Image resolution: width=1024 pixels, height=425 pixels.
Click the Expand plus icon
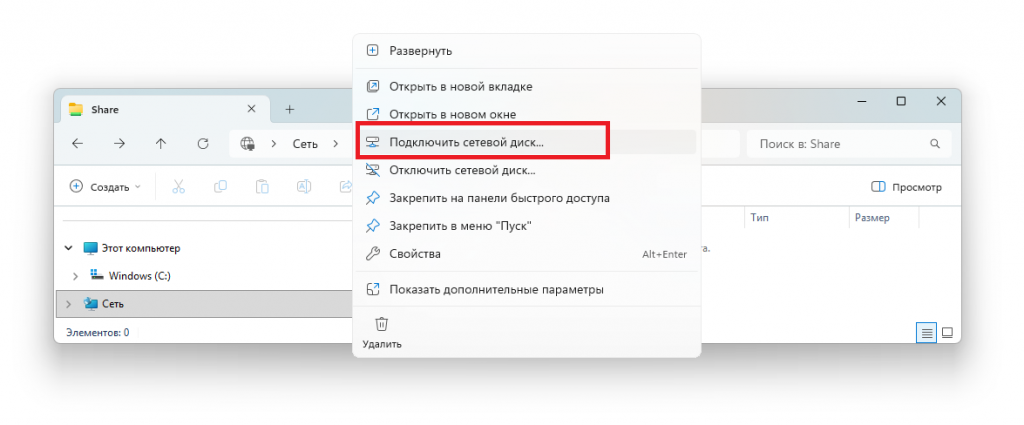click(x=372, y=50)
